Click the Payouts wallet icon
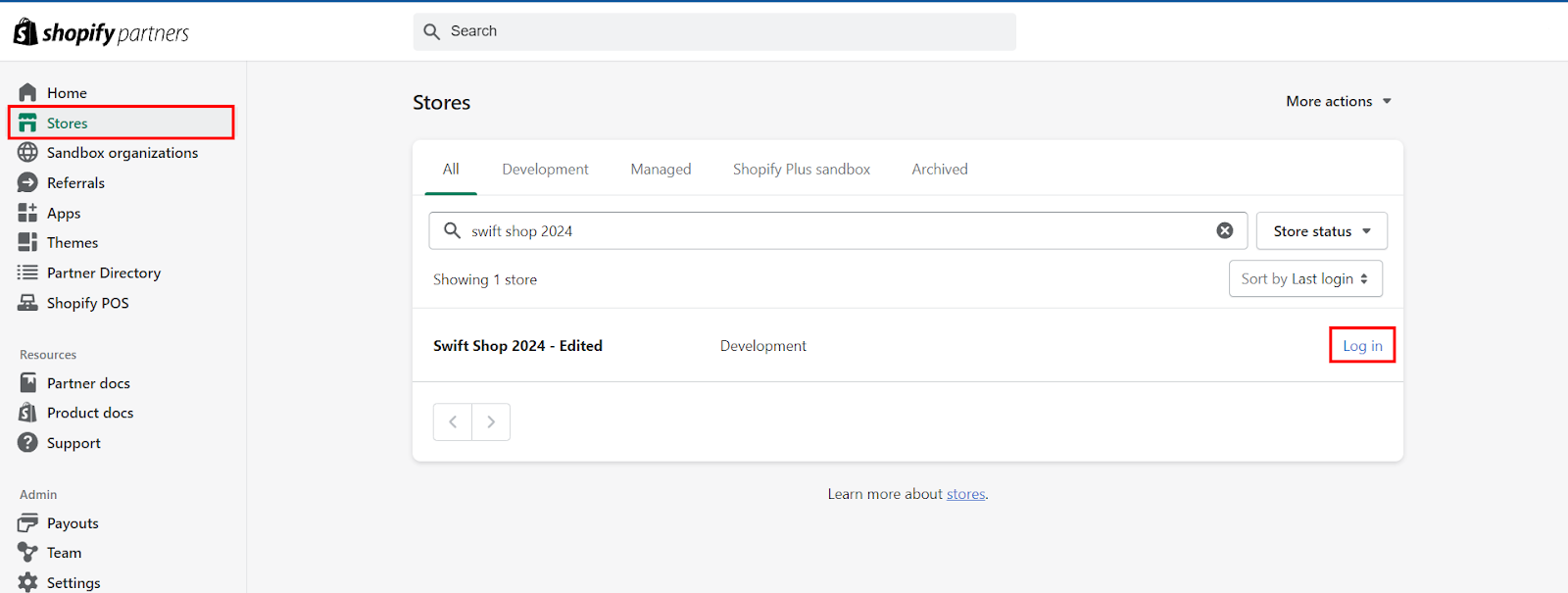1568x593 pixels. tap(27, 522)
